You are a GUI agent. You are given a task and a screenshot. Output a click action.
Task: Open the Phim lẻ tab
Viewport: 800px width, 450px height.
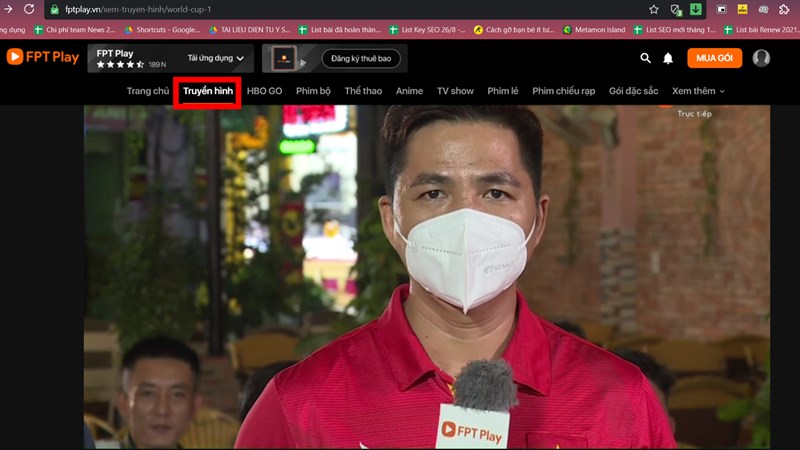pyautogui.click(x=503, y=91)
